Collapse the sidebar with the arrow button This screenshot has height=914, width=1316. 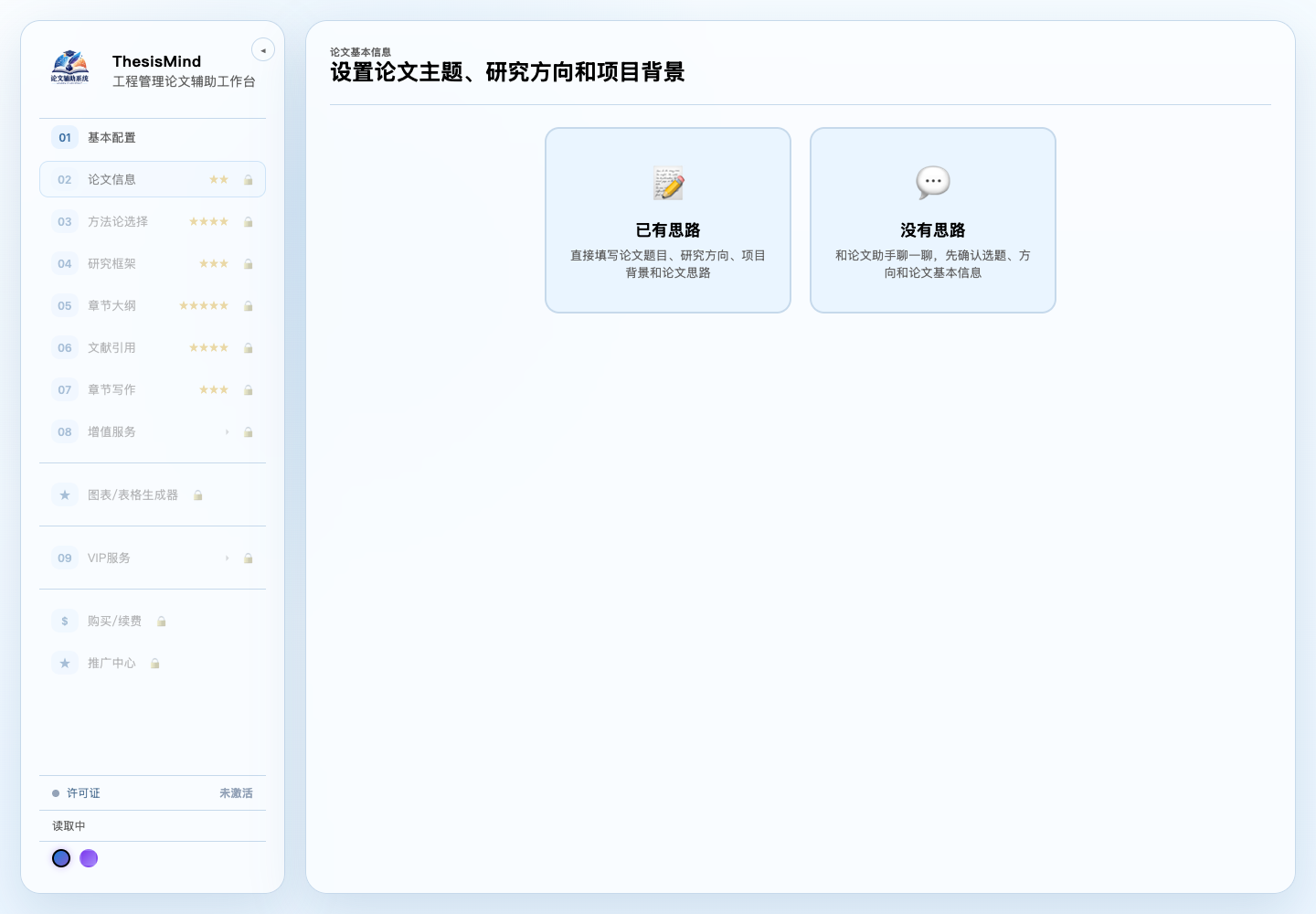click(263, 50)
